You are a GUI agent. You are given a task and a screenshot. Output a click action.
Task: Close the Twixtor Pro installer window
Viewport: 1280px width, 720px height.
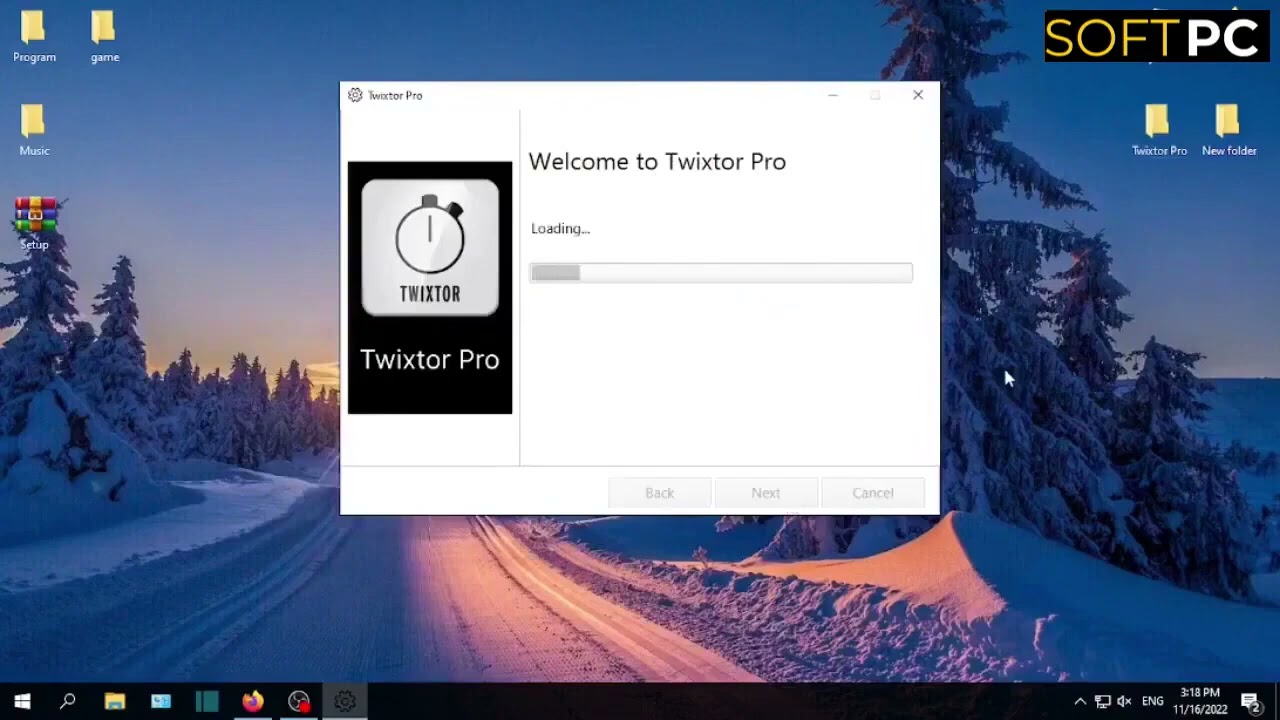pyautogui.click(x=918, y=95)
